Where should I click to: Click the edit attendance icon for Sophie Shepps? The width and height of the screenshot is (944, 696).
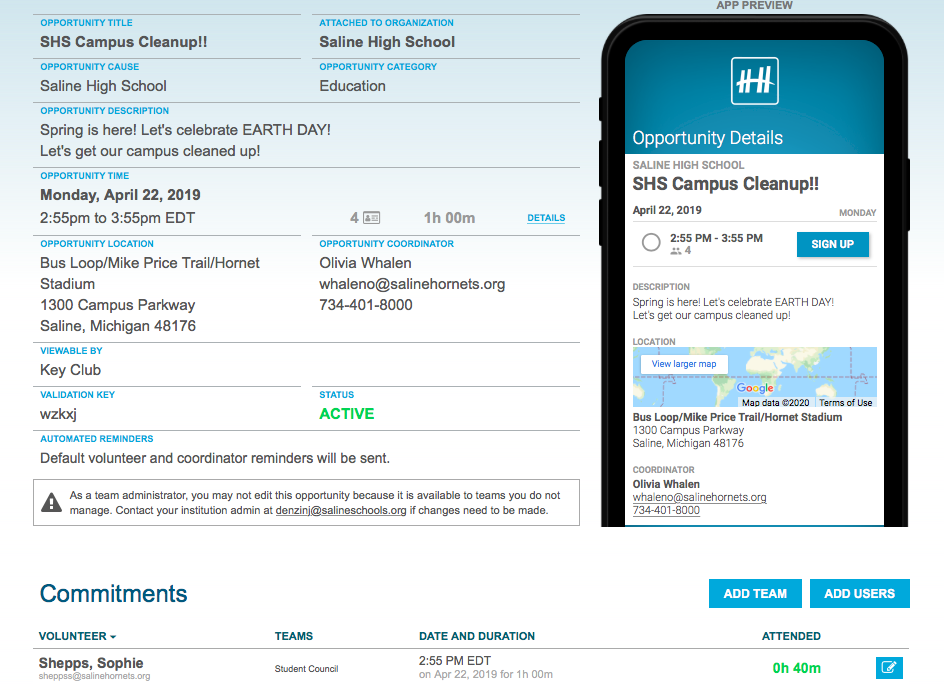[x=889, y=668]
